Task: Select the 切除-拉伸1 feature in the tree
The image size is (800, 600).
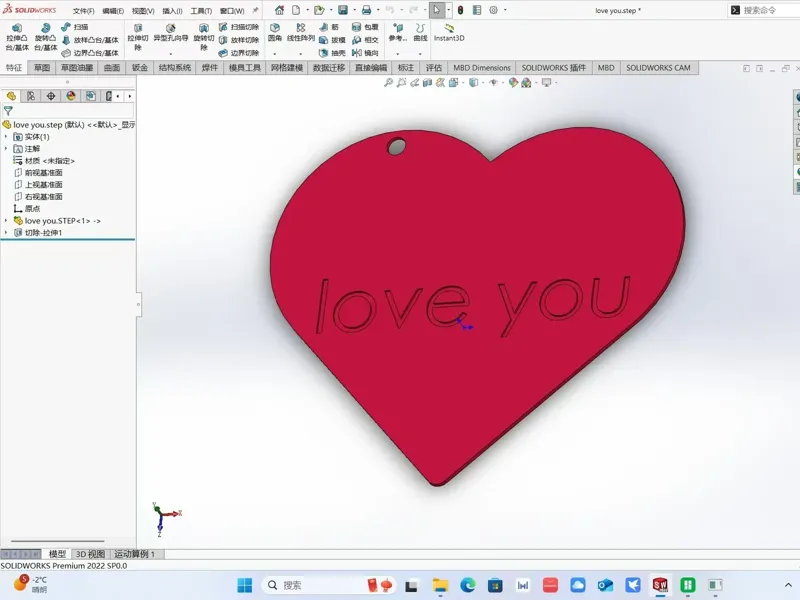Action: coord(43,233)
